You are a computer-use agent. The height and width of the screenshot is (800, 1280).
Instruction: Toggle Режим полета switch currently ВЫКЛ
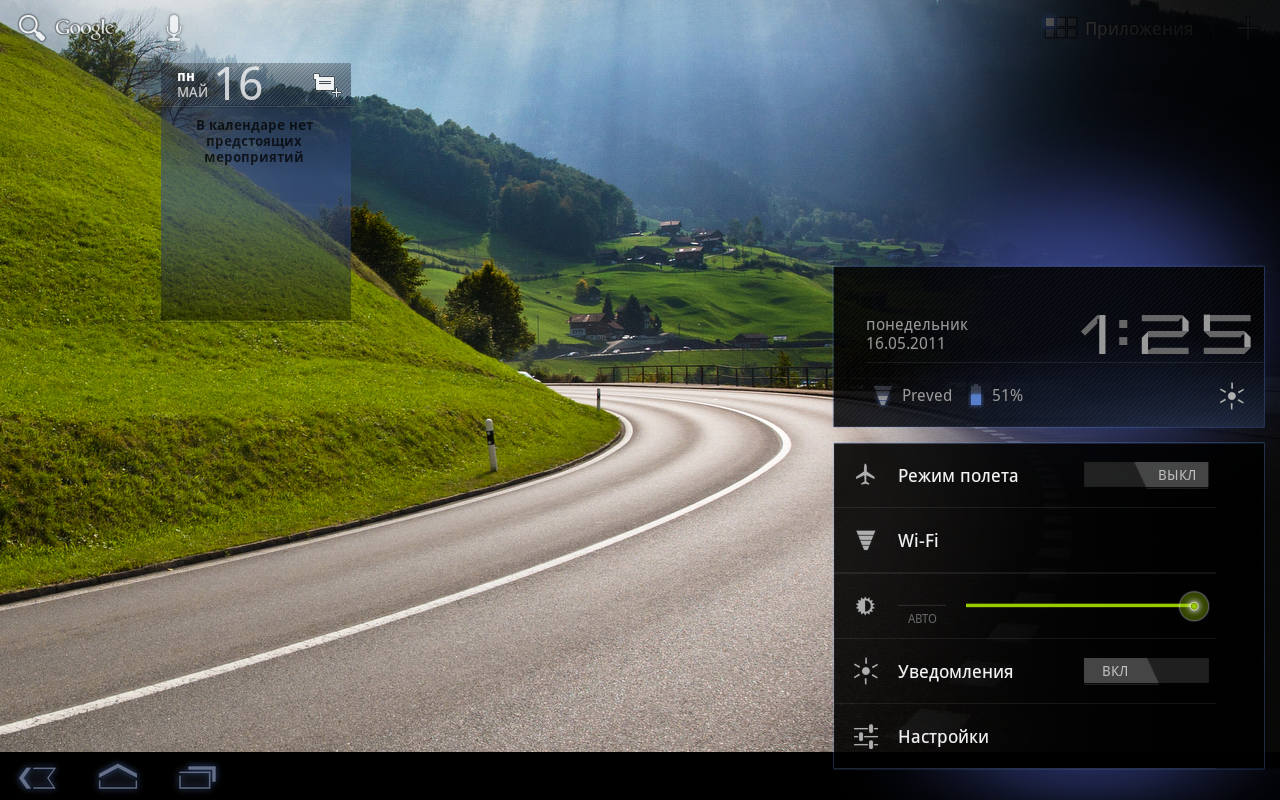click(x=1146, y=475)
